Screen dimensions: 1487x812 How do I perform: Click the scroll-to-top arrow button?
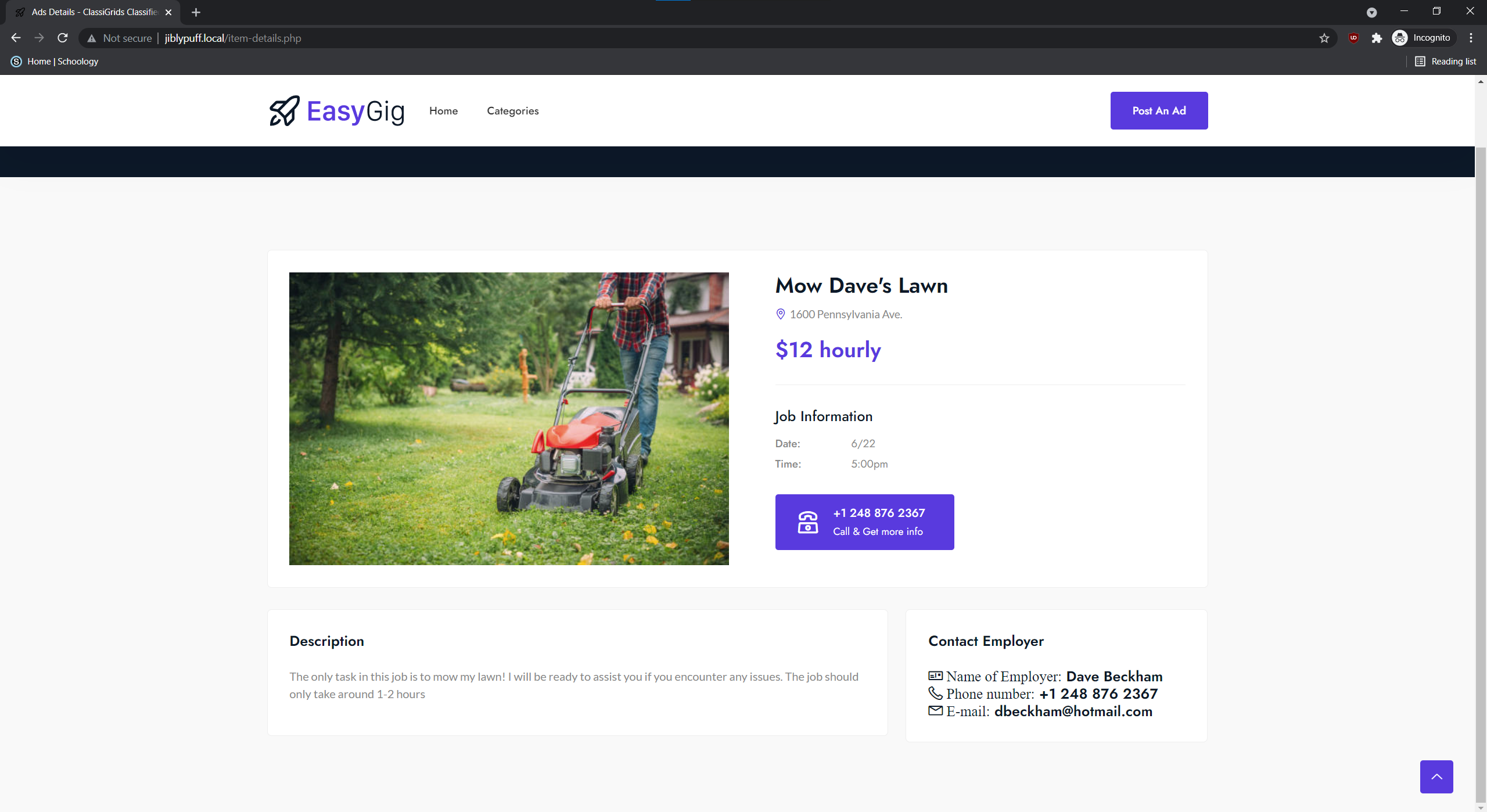pyautogui.click(x=1436, y=777)
